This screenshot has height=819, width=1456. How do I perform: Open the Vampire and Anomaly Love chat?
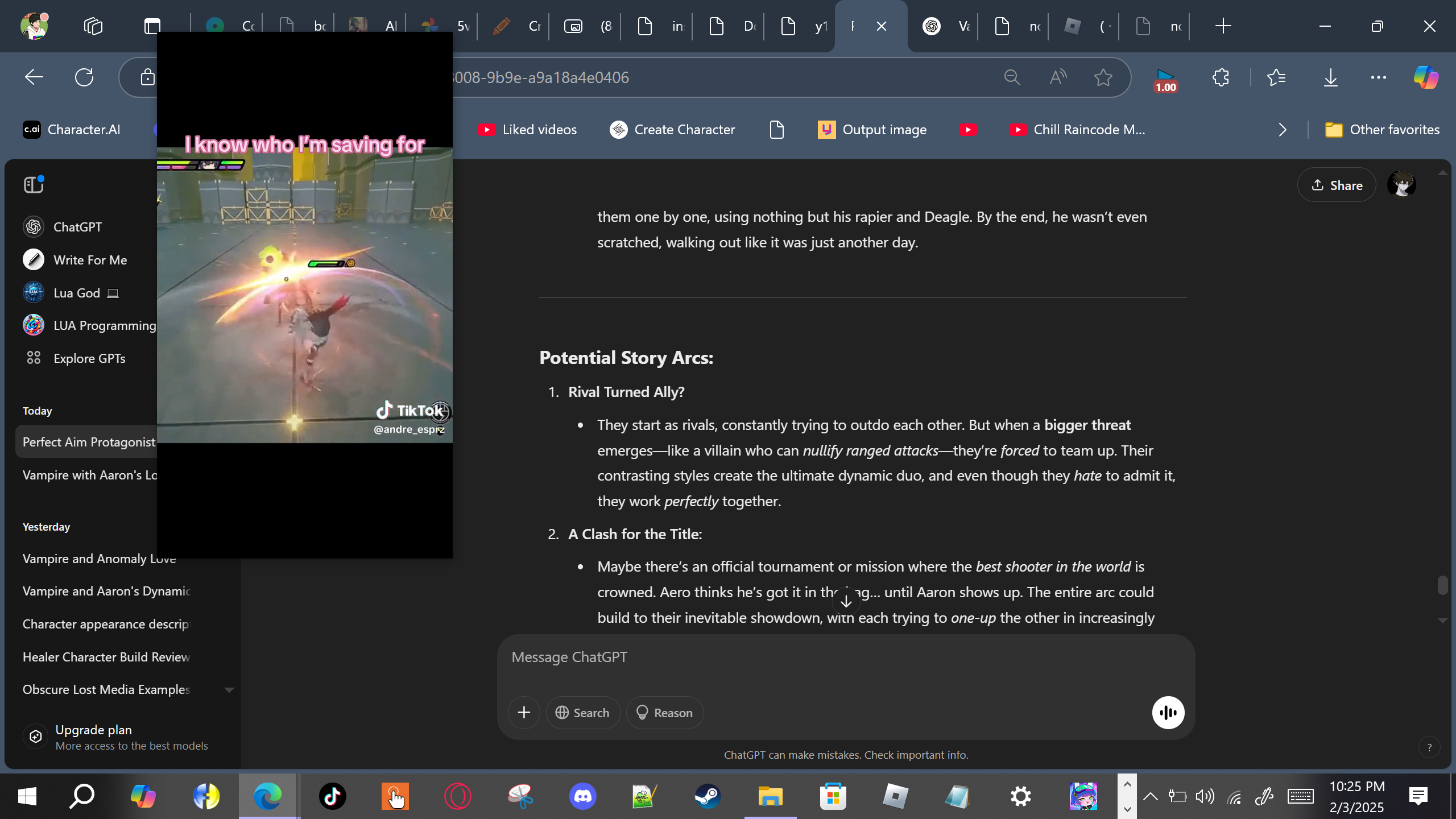coord(100,559)
